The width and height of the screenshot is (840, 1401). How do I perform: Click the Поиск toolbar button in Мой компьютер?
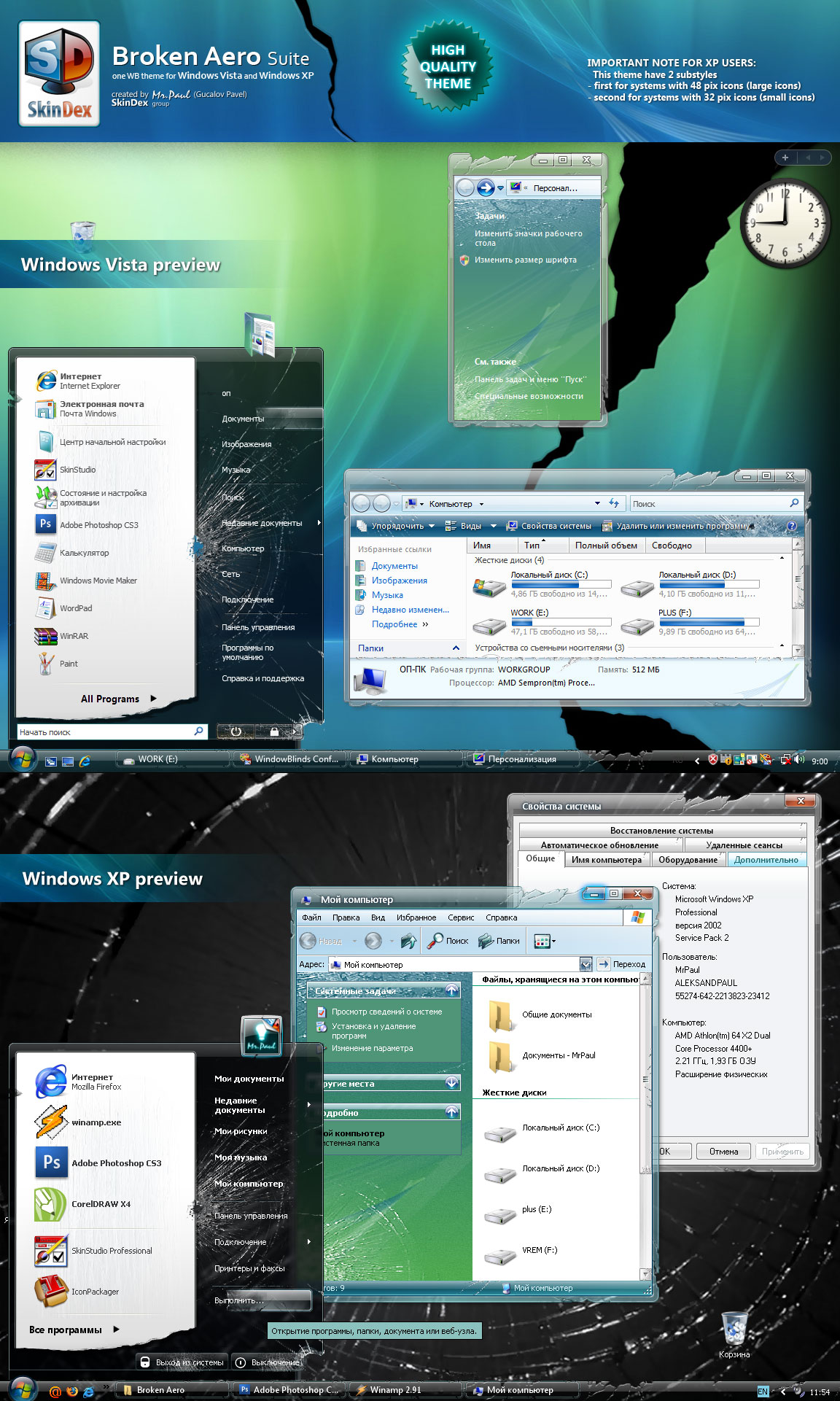coord(448,941)
